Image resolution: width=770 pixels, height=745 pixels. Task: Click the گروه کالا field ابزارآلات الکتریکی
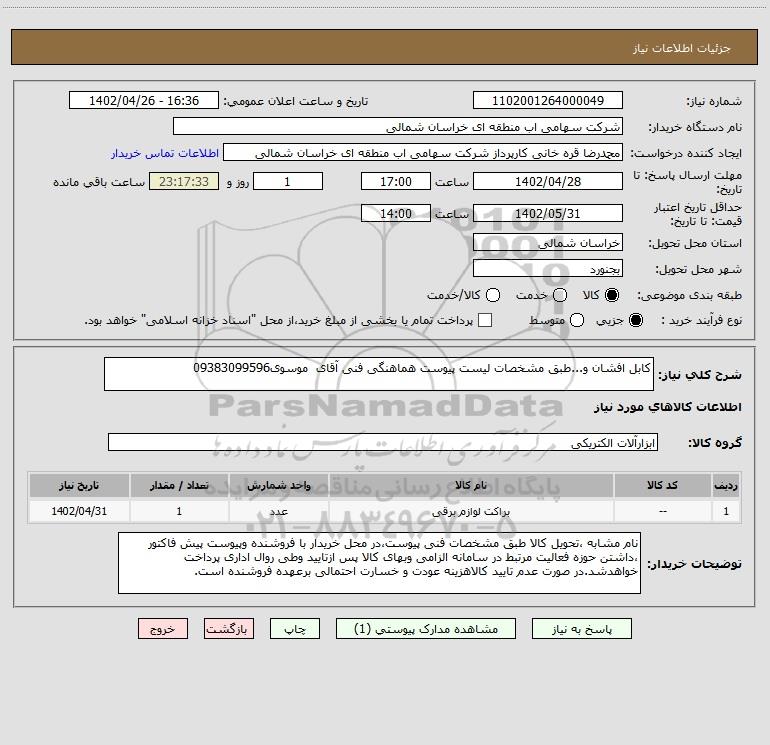pos(383,442)
